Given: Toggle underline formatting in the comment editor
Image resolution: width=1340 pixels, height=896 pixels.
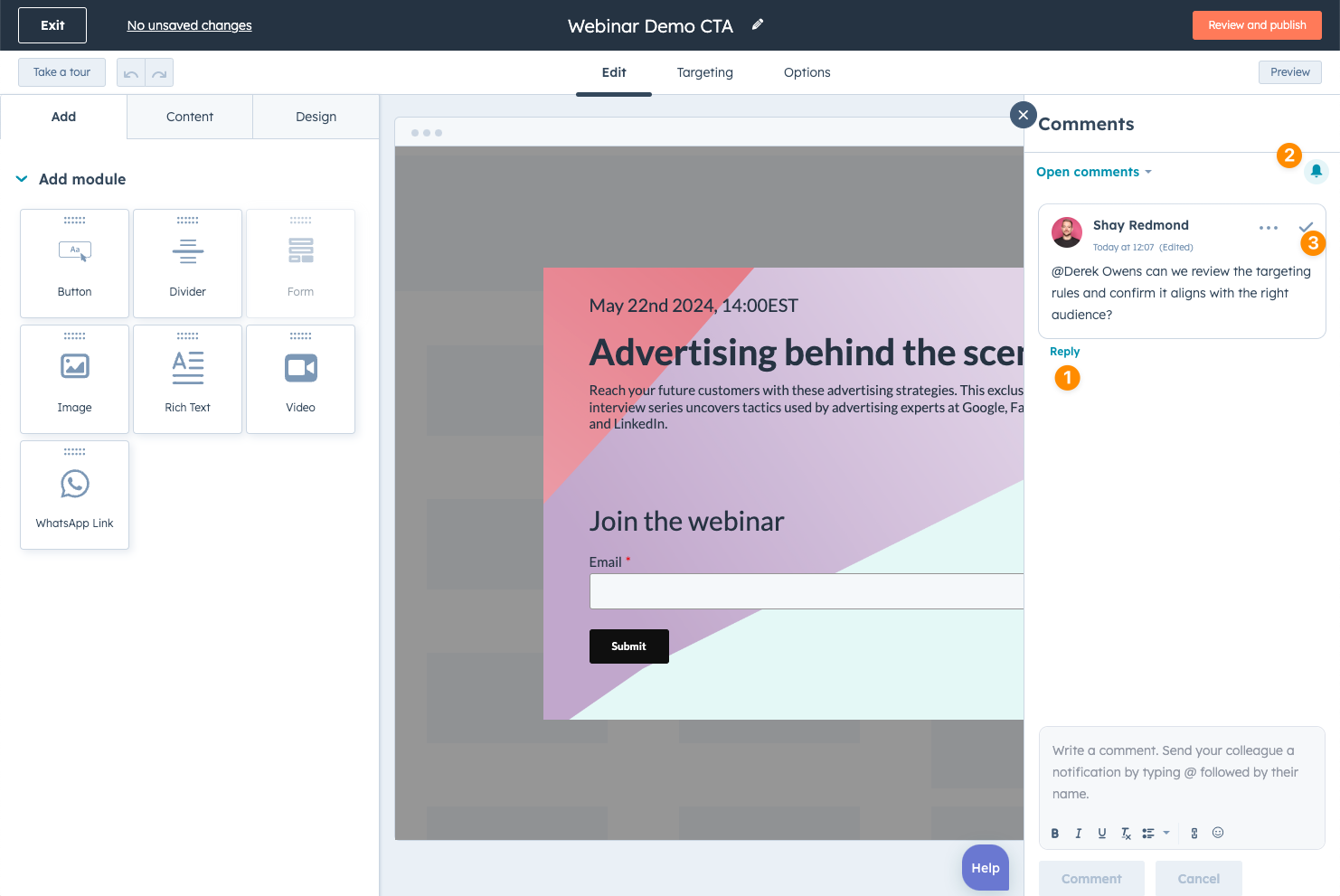Looking at the screenshot, I should point(1102,834).
